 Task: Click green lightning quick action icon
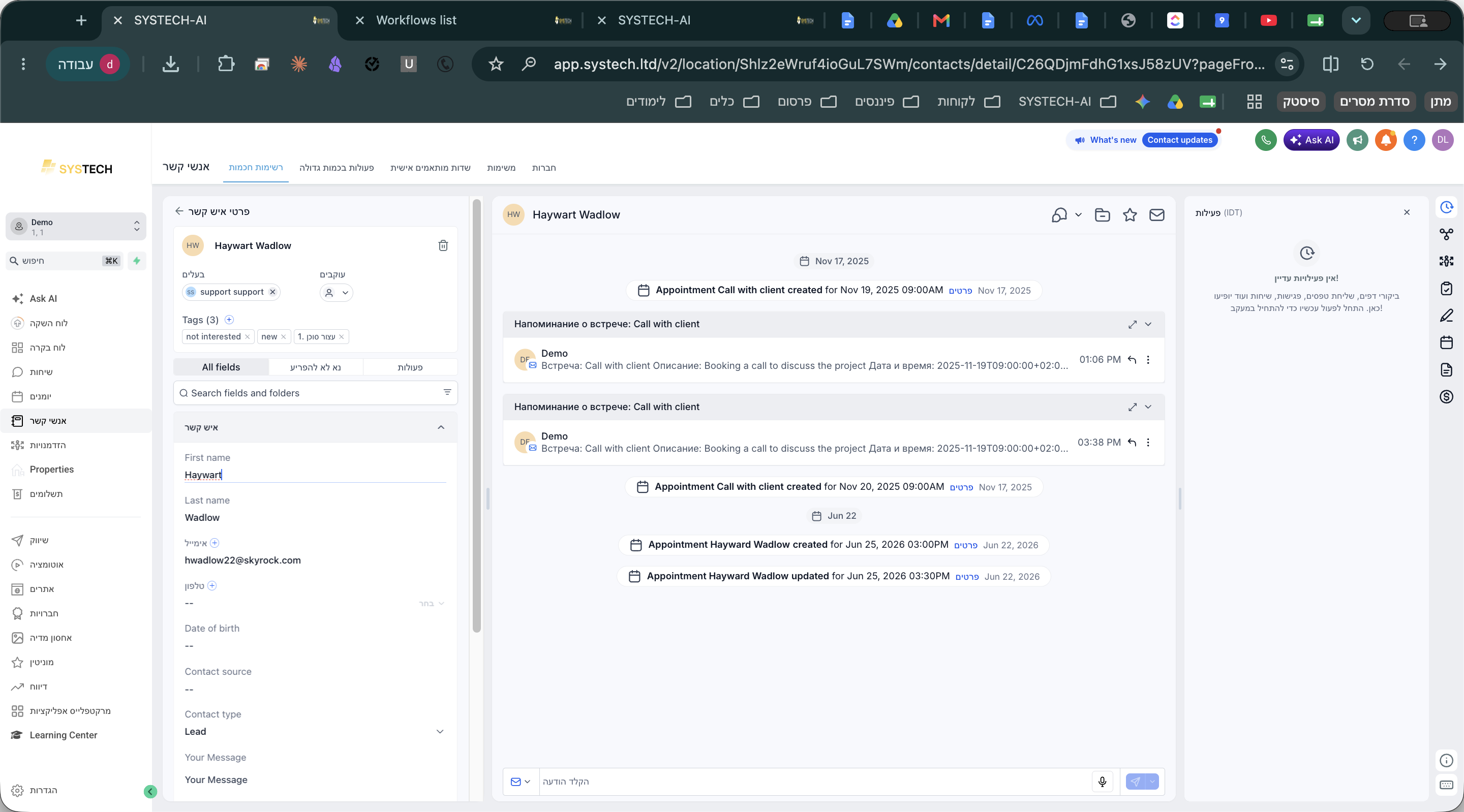pos(136,260)
